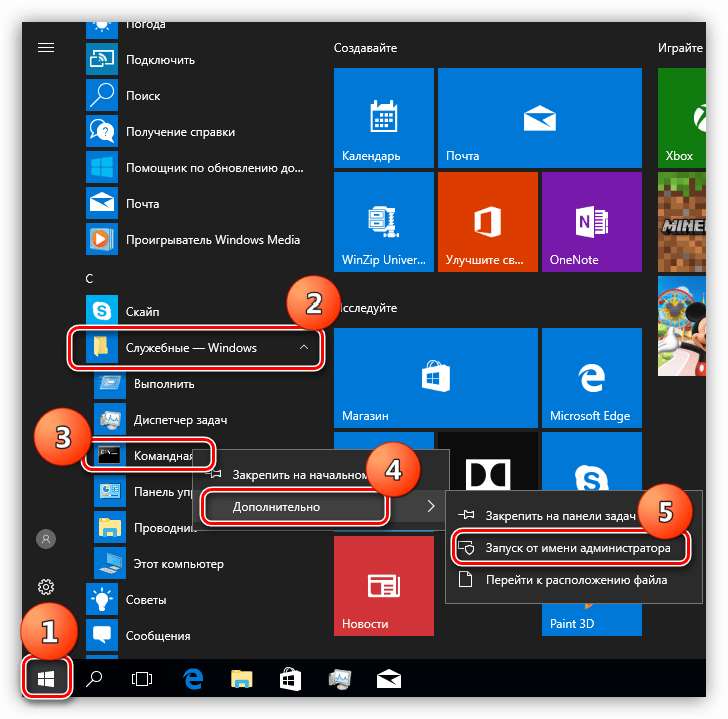Image resolution: width=728 pixels, height=719 pixels.
Task: Launch Microsoft Edge from the taskbar
Action: [193, 679]
